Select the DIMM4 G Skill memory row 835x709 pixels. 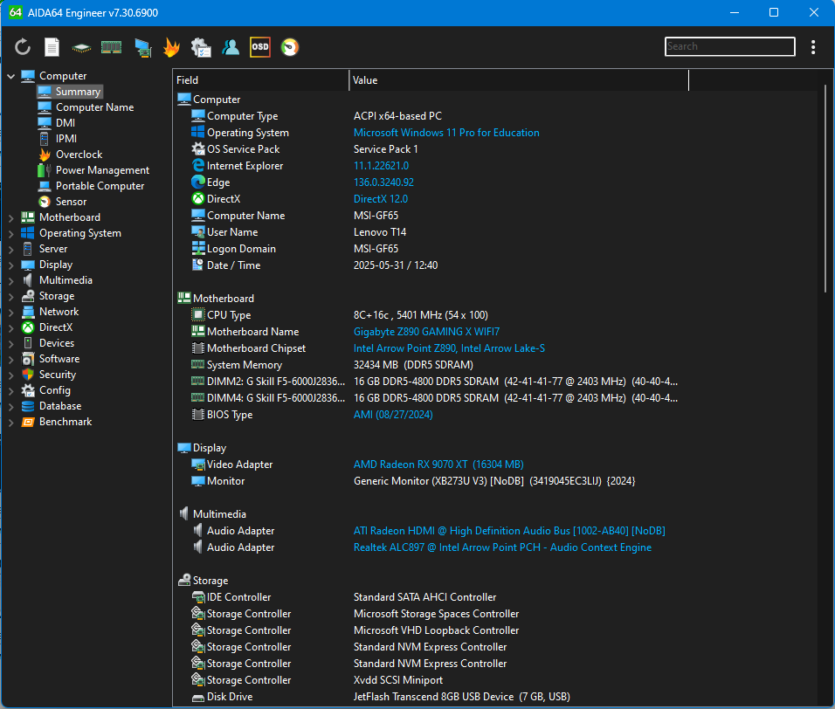[x=431, y=398]
